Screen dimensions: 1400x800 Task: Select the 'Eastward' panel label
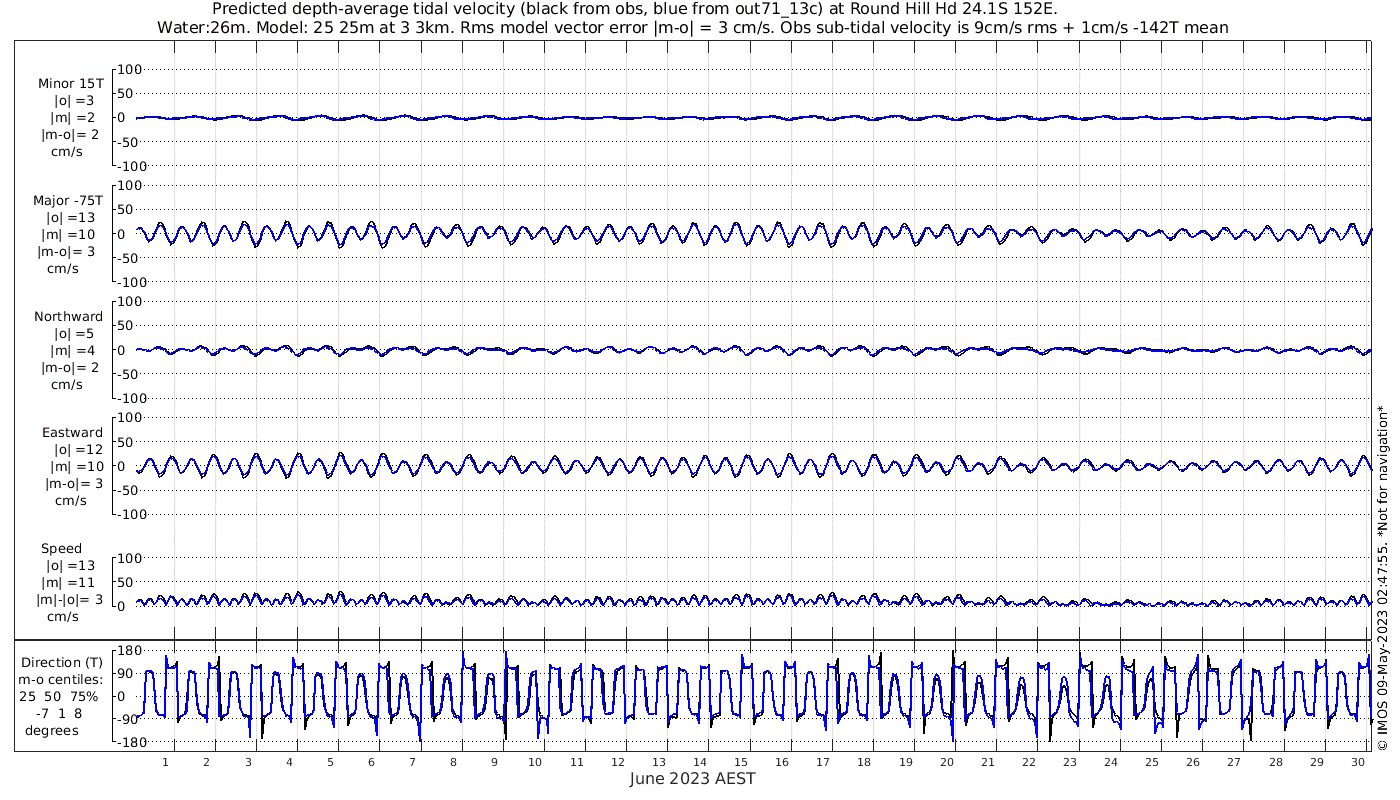point(72,432)
